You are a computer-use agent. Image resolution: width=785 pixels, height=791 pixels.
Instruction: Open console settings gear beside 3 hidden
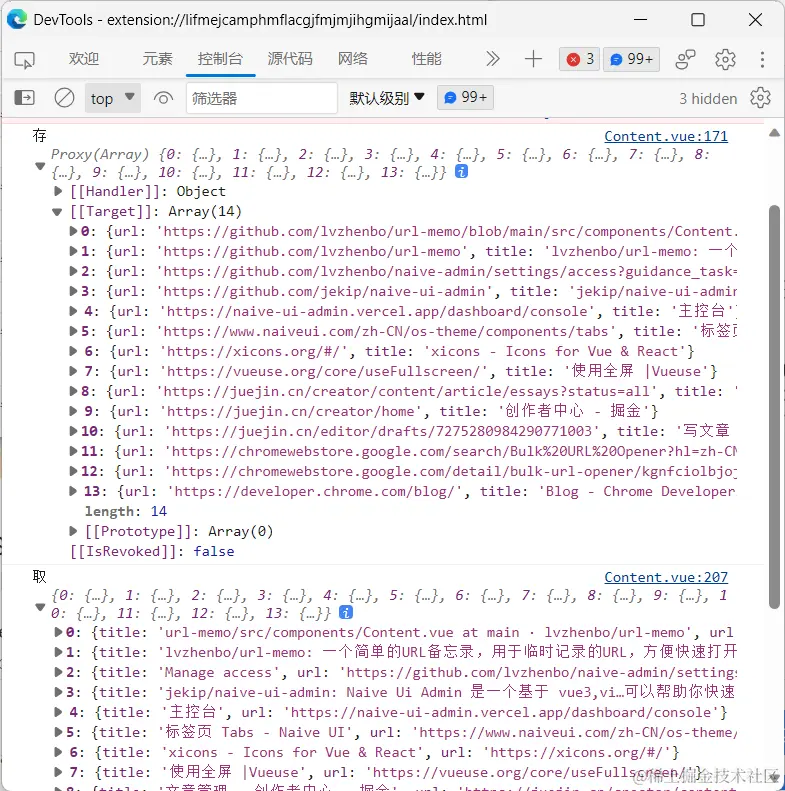[760, 98]
